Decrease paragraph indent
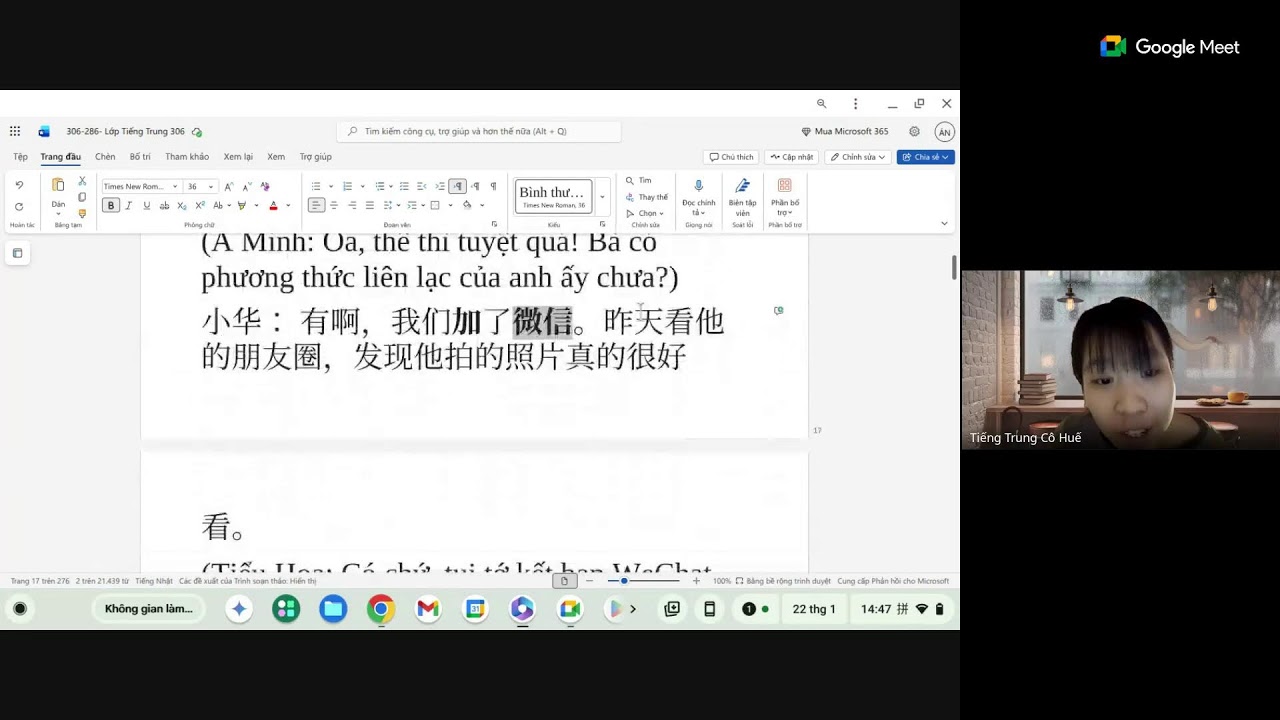1280x720 pixels. [x=422, y=186]
